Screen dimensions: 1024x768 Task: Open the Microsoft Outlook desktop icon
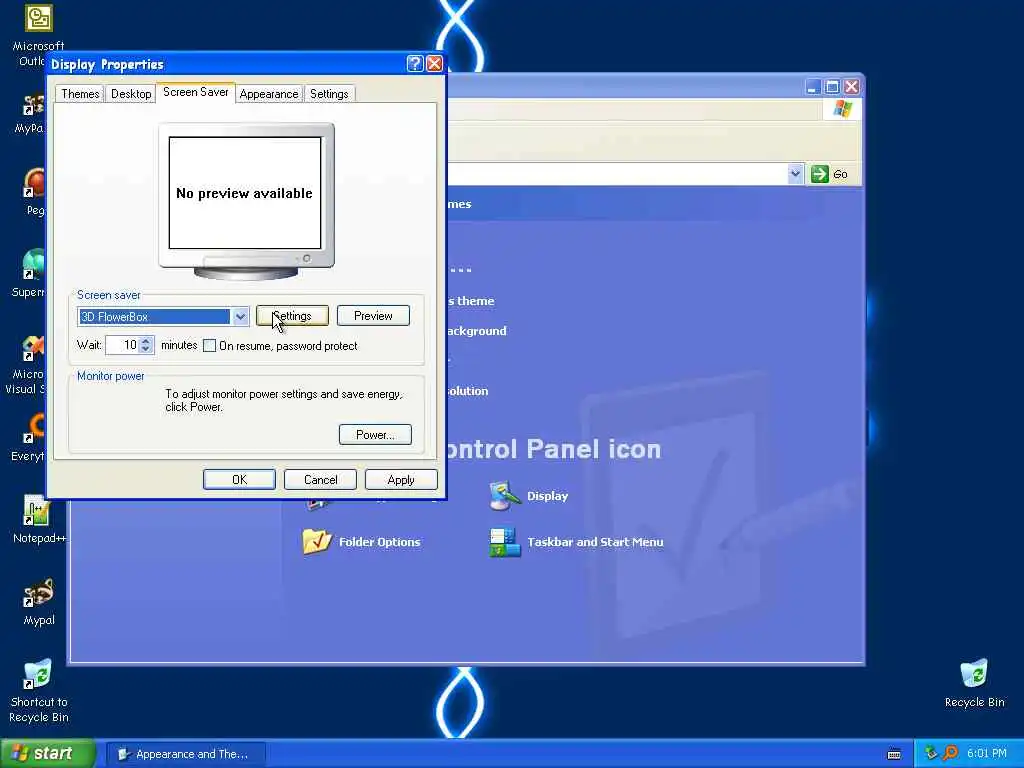tap(39, 18)
